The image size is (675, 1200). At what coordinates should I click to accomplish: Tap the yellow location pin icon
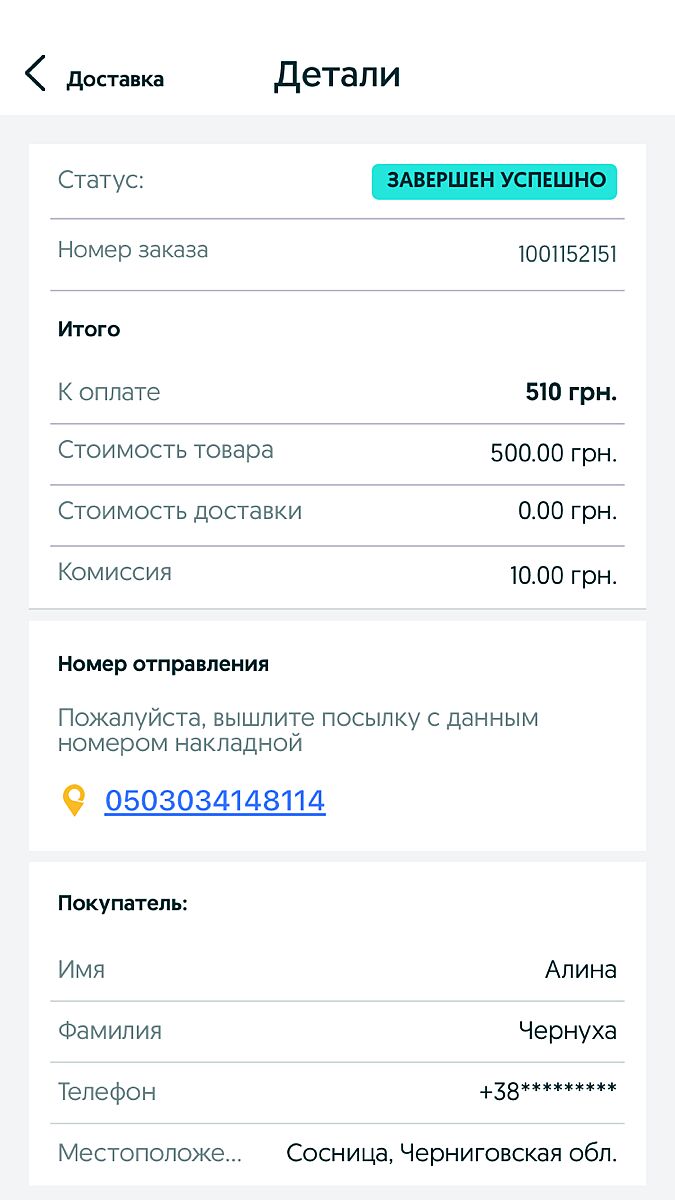74,801
